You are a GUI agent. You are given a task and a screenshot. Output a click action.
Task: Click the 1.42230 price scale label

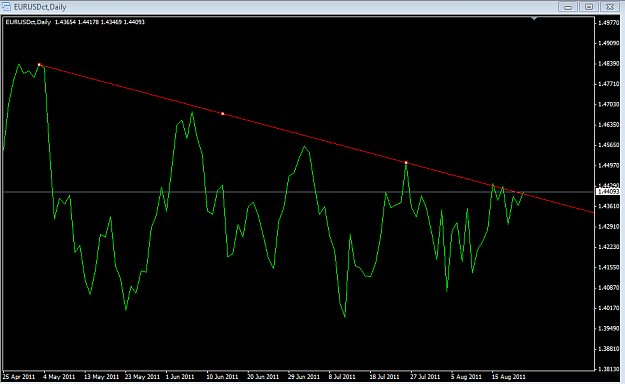(x=609, y=247)
